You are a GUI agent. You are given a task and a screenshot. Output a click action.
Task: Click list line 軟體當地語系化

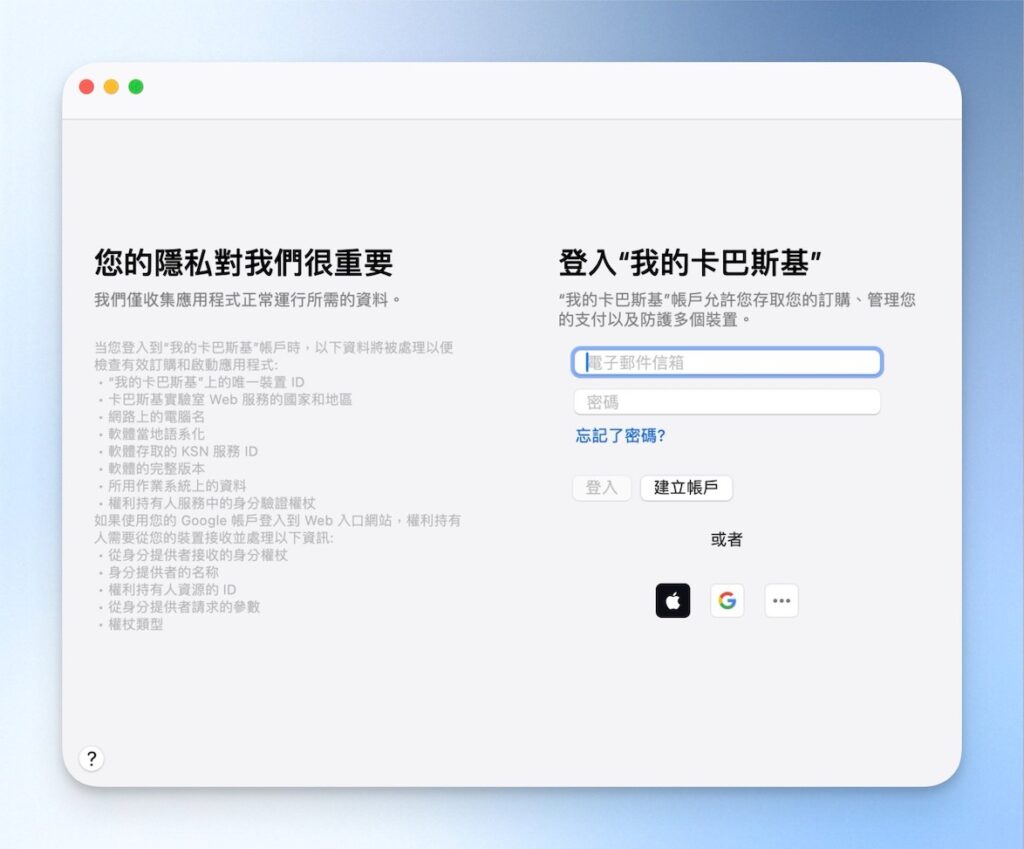coord(156,434)
